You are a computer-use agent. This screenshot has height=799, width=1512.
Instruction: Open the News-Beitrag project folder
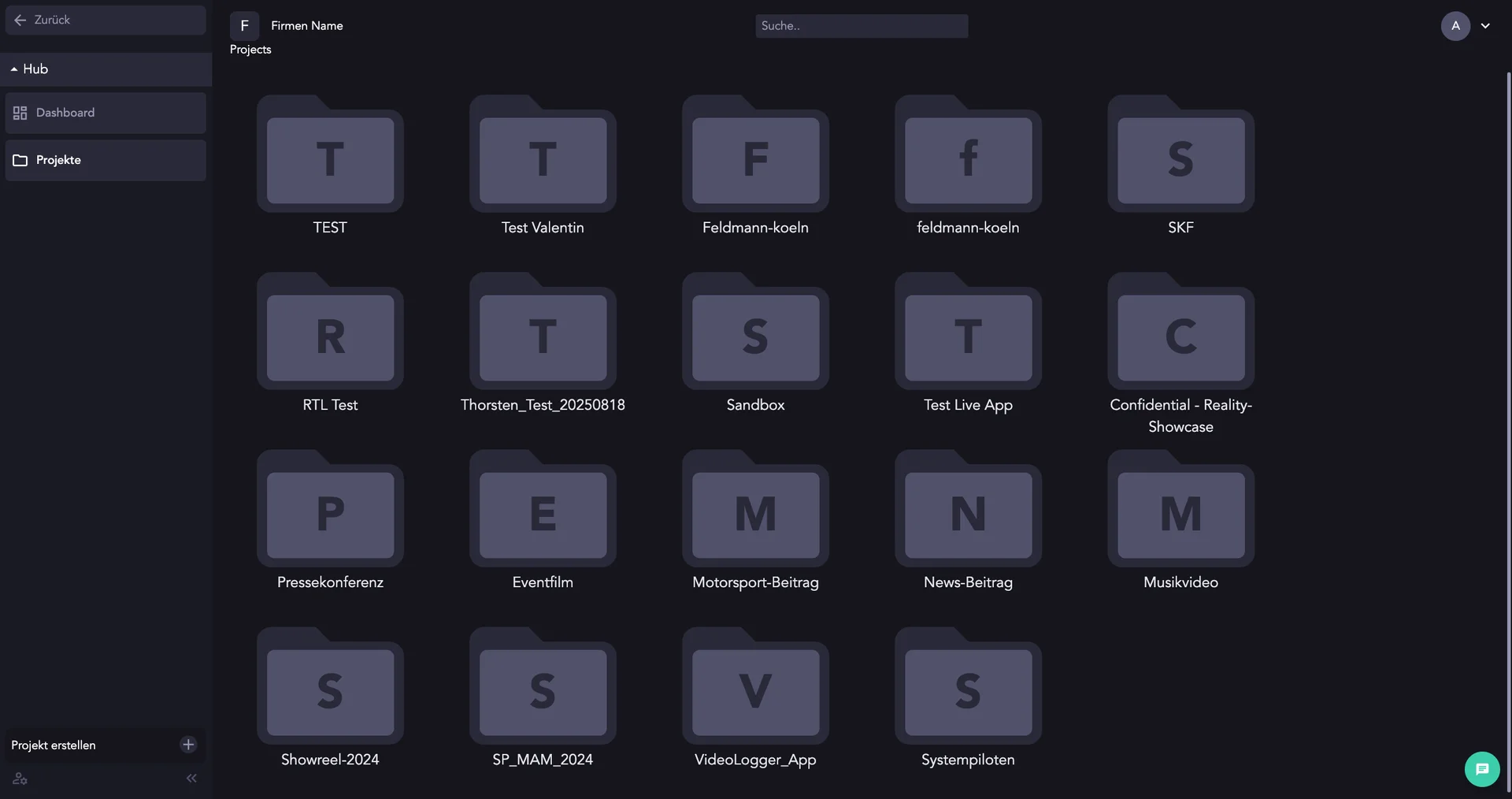tap(968, 509)
